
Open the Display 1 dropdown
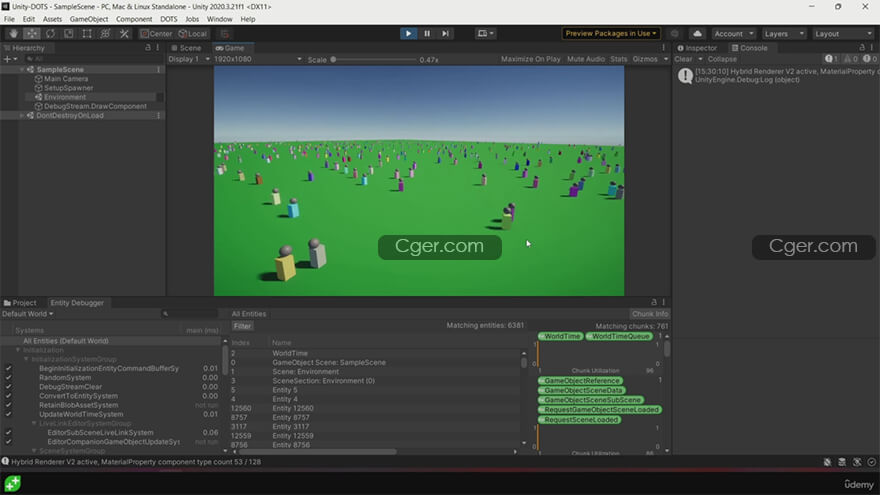[189, 59]
